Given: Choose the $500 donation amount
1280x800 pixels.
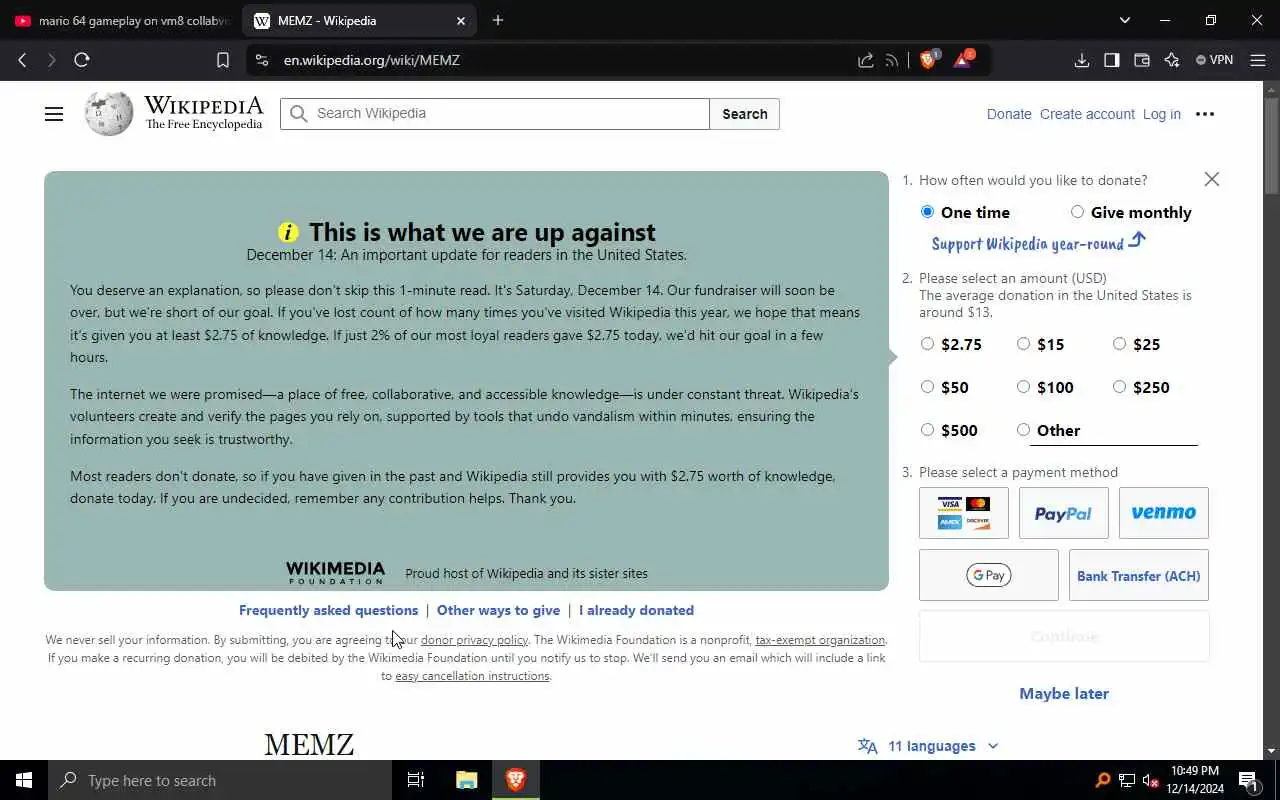Looking at the screenshot, I should pos(927,430).
